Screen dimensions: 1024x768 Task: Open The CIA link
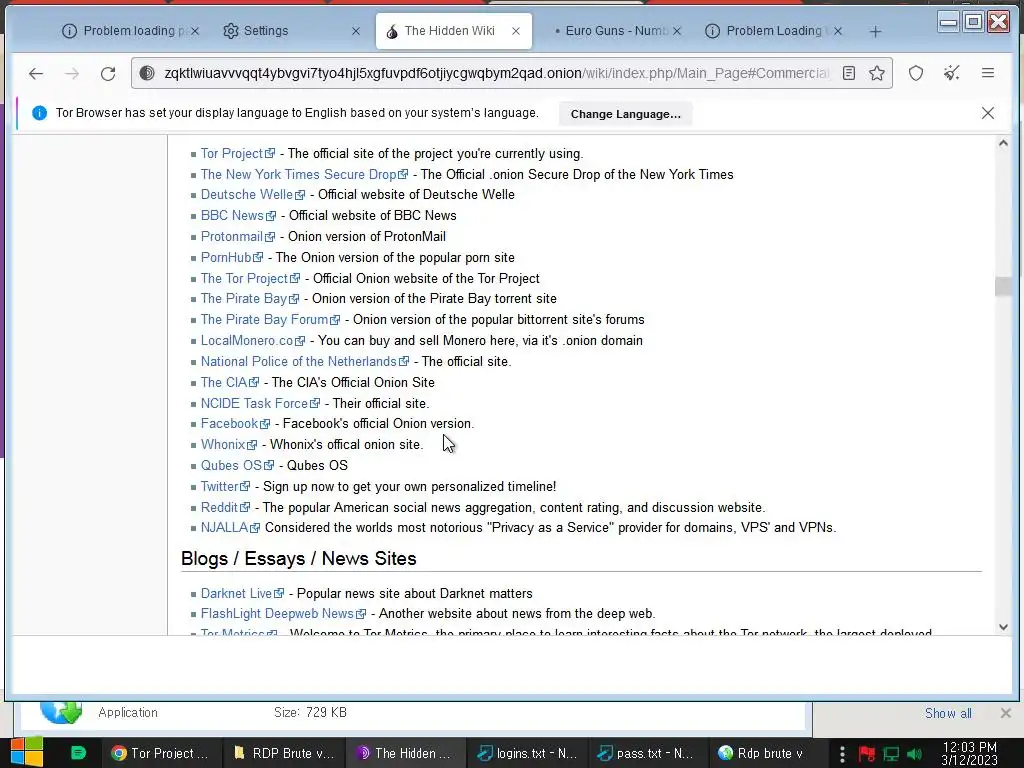click(x=230, y=382)
